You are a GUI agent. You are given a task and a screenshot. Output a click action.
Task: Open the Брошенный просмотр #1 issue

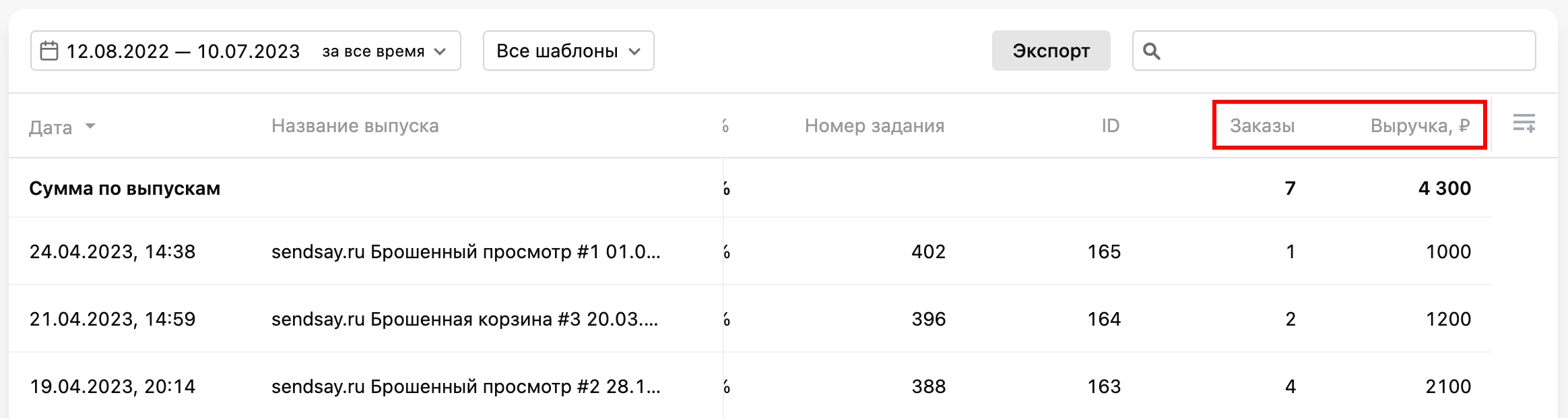465,252
